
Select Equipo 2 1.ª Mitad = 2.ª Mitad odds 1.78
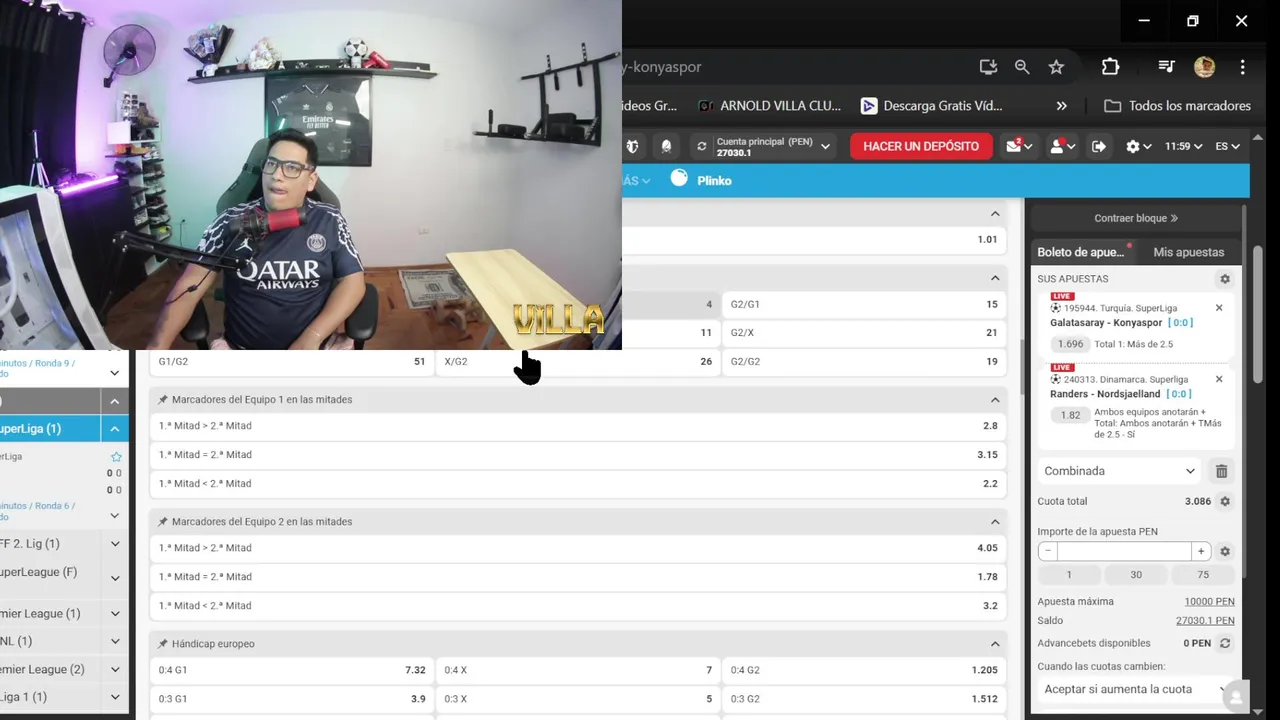tap(578, 577)
